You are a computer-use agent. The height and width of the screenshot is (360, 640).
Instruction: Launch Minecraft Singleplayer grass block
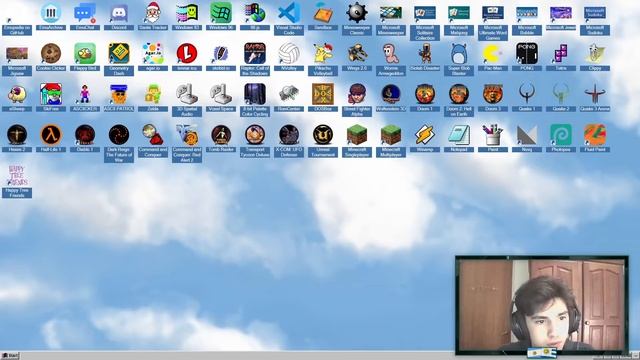tap(357, 135)
